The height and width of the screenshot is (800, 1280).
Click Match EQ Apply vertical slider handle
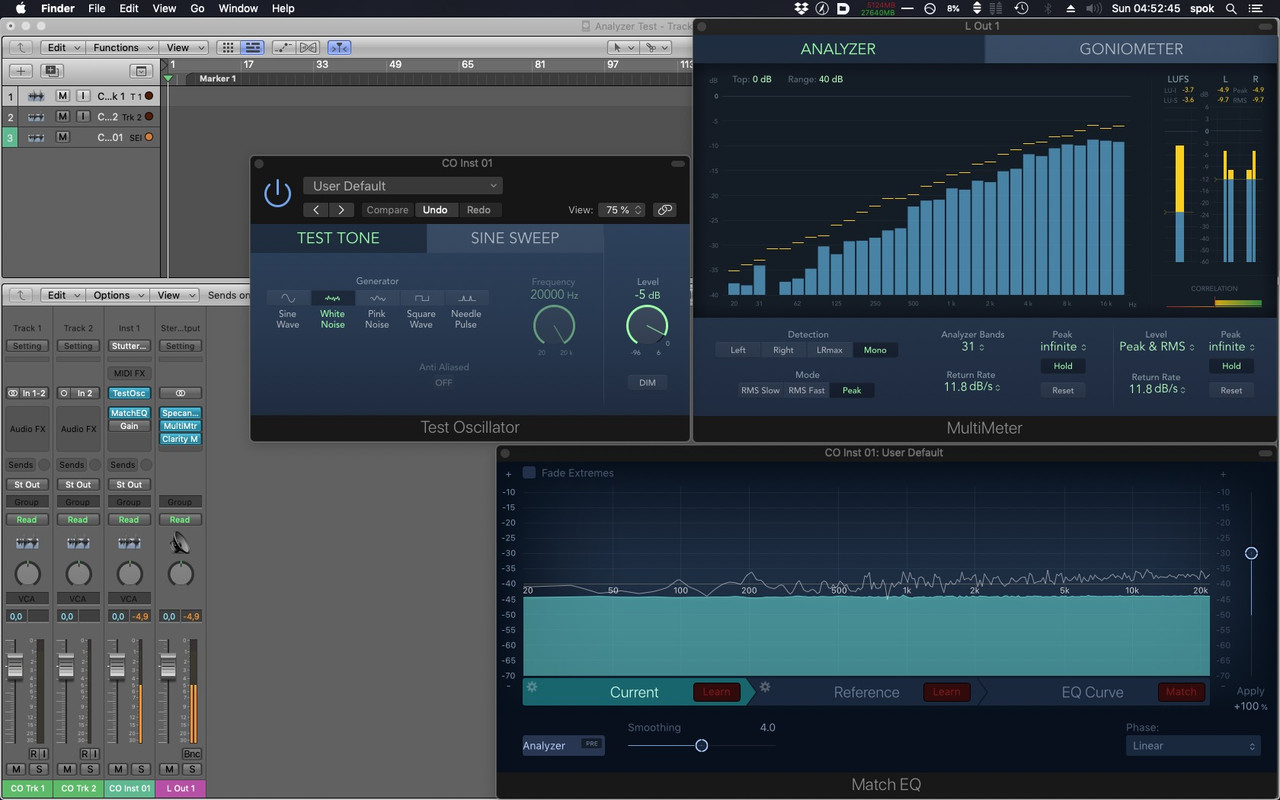coord(1251,553)
